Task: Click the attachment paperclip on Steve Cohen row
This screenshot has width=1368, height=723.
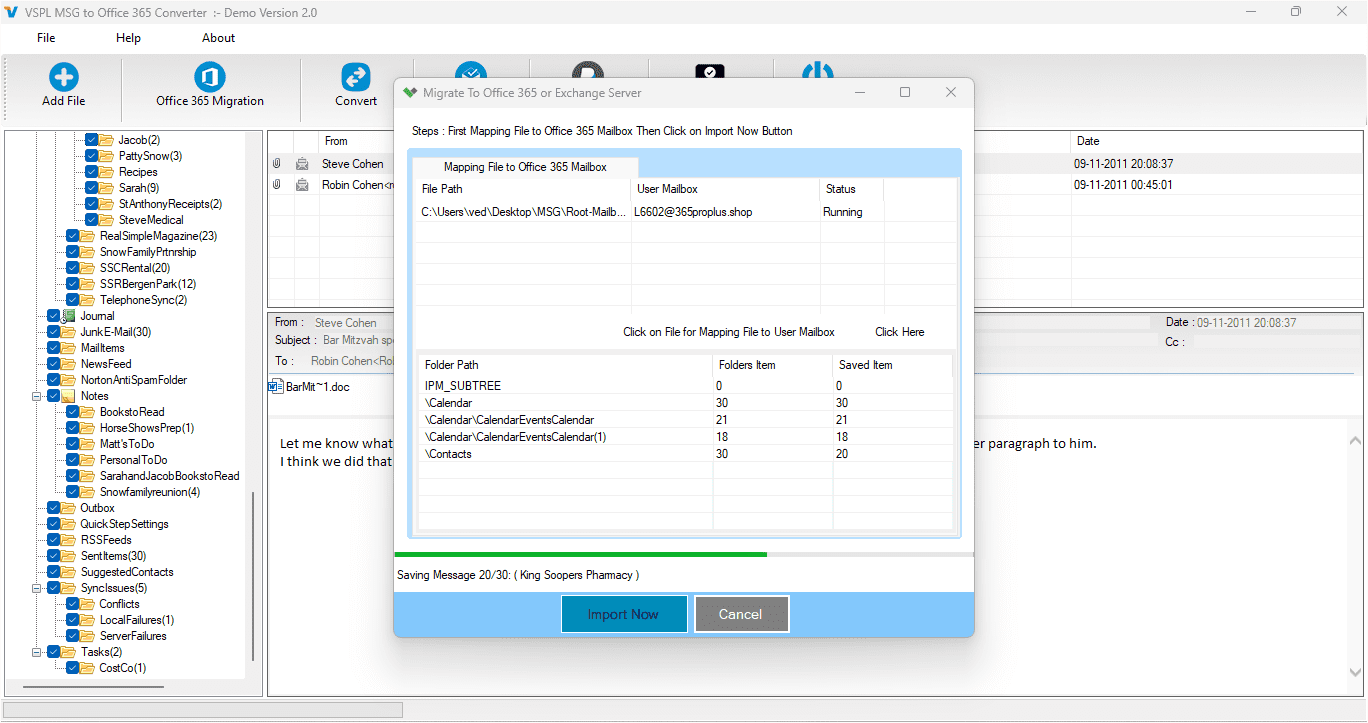Action: 277,164
